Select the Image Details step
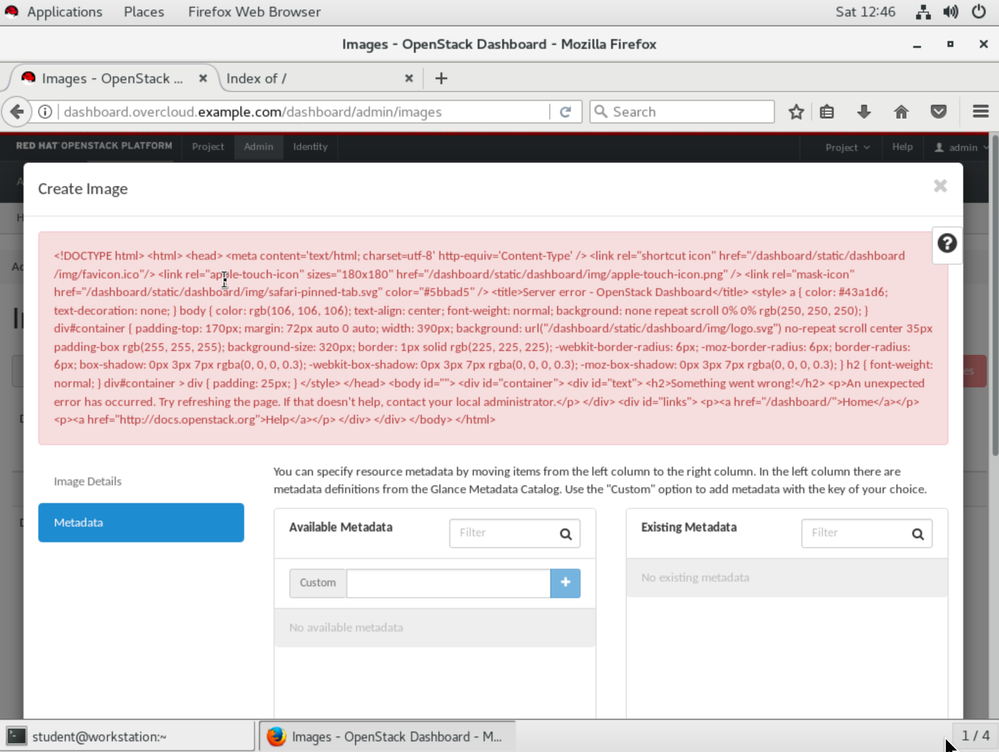 pyautogui.click(x=88, y=481)
